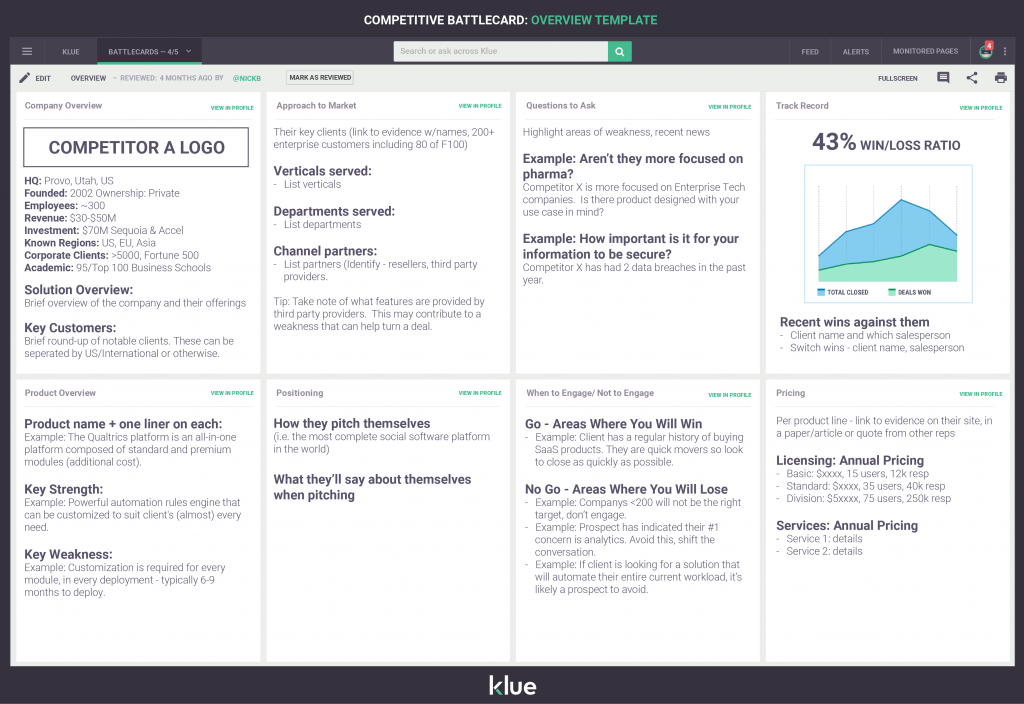Click the 'Key Strength:' heading
The width and height of the screenshot is (1024, 704).
[x=63, y=489]
